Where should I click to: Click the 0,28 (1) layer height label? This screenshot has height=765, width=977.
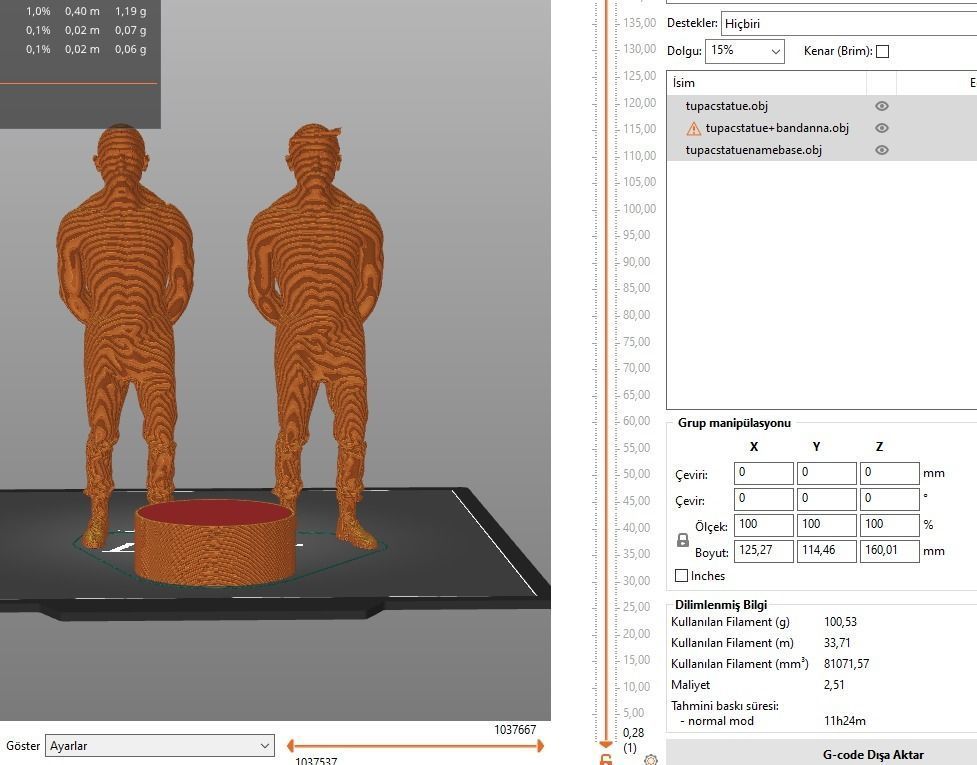click(633, 740)
